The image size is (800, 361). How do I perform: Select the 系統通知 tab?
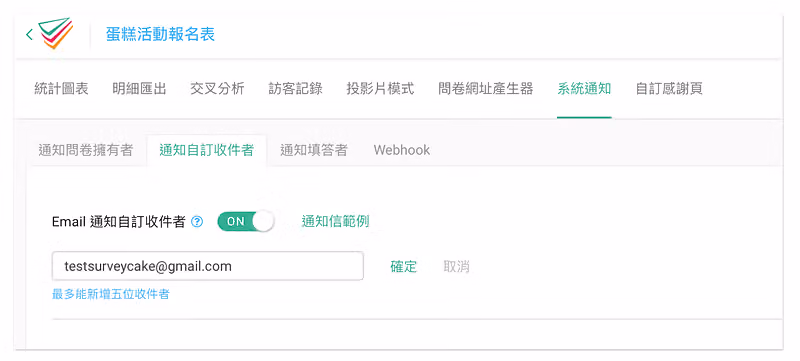coord(584,88)
